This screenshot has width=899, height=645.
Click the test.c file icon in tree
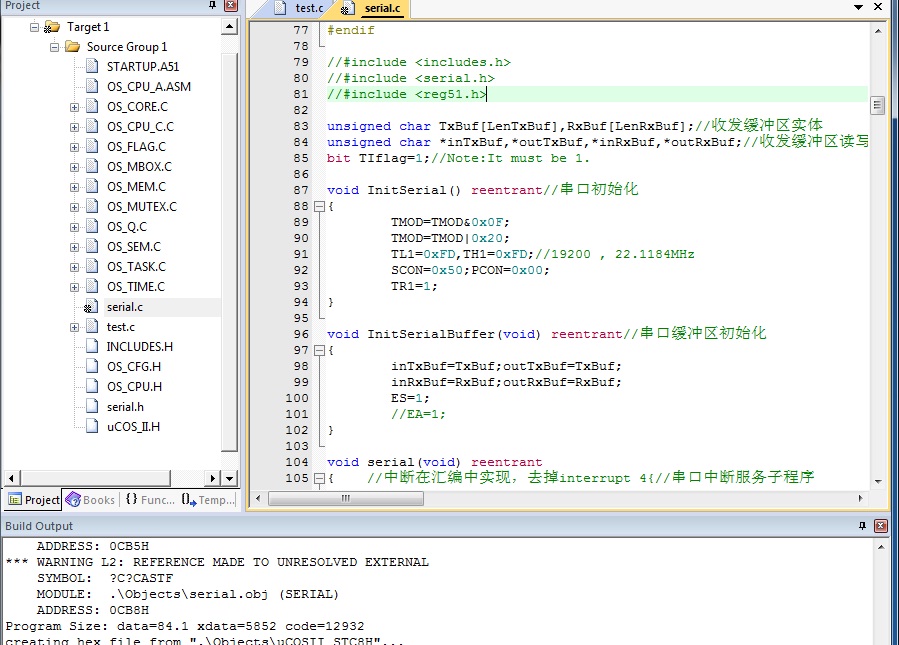tap(92, 326)
